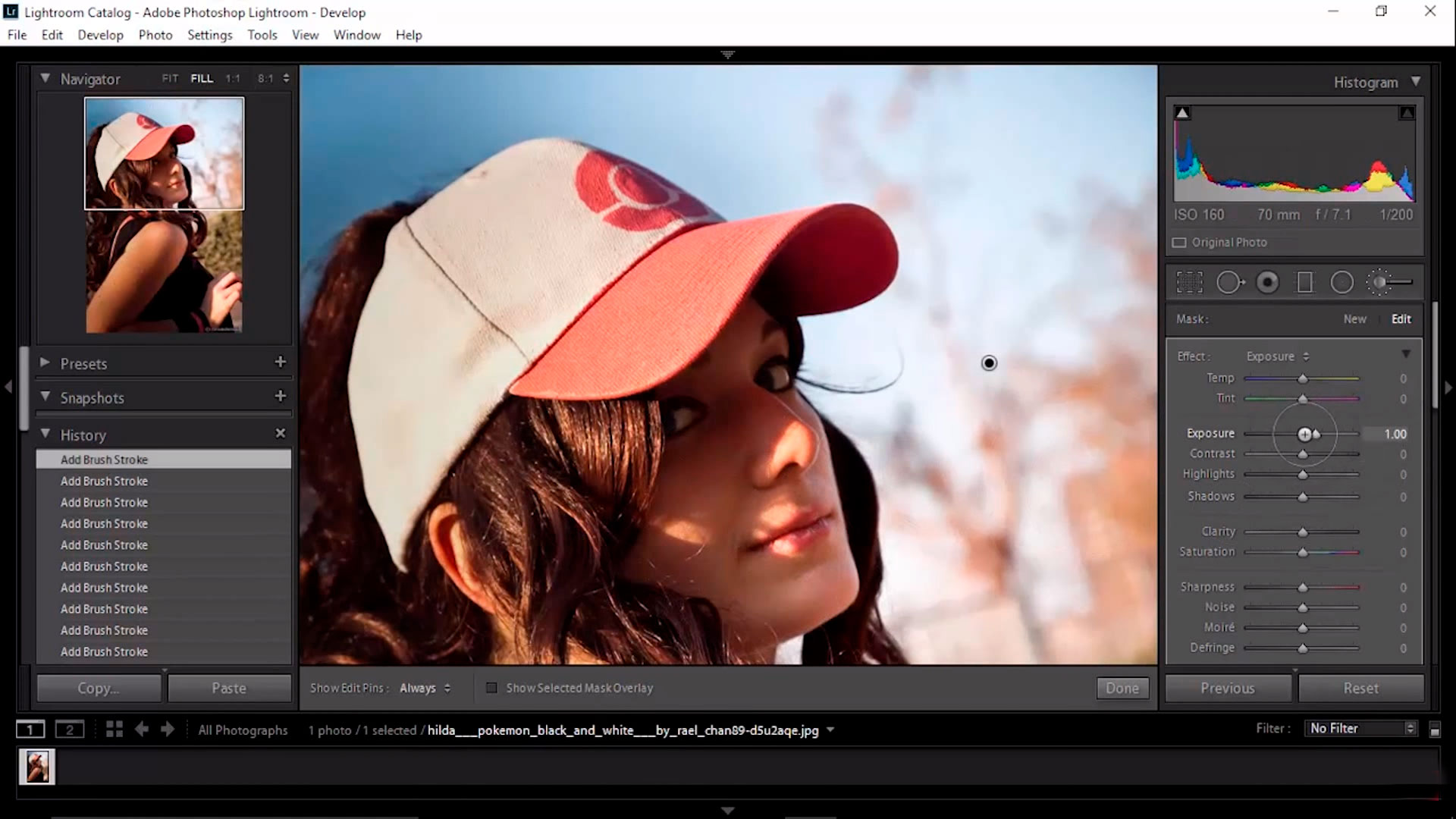Screen dimensions: 1456x819
Task: Click the Navigator panel collapse arrow
Action: click(x=45, y=78)
